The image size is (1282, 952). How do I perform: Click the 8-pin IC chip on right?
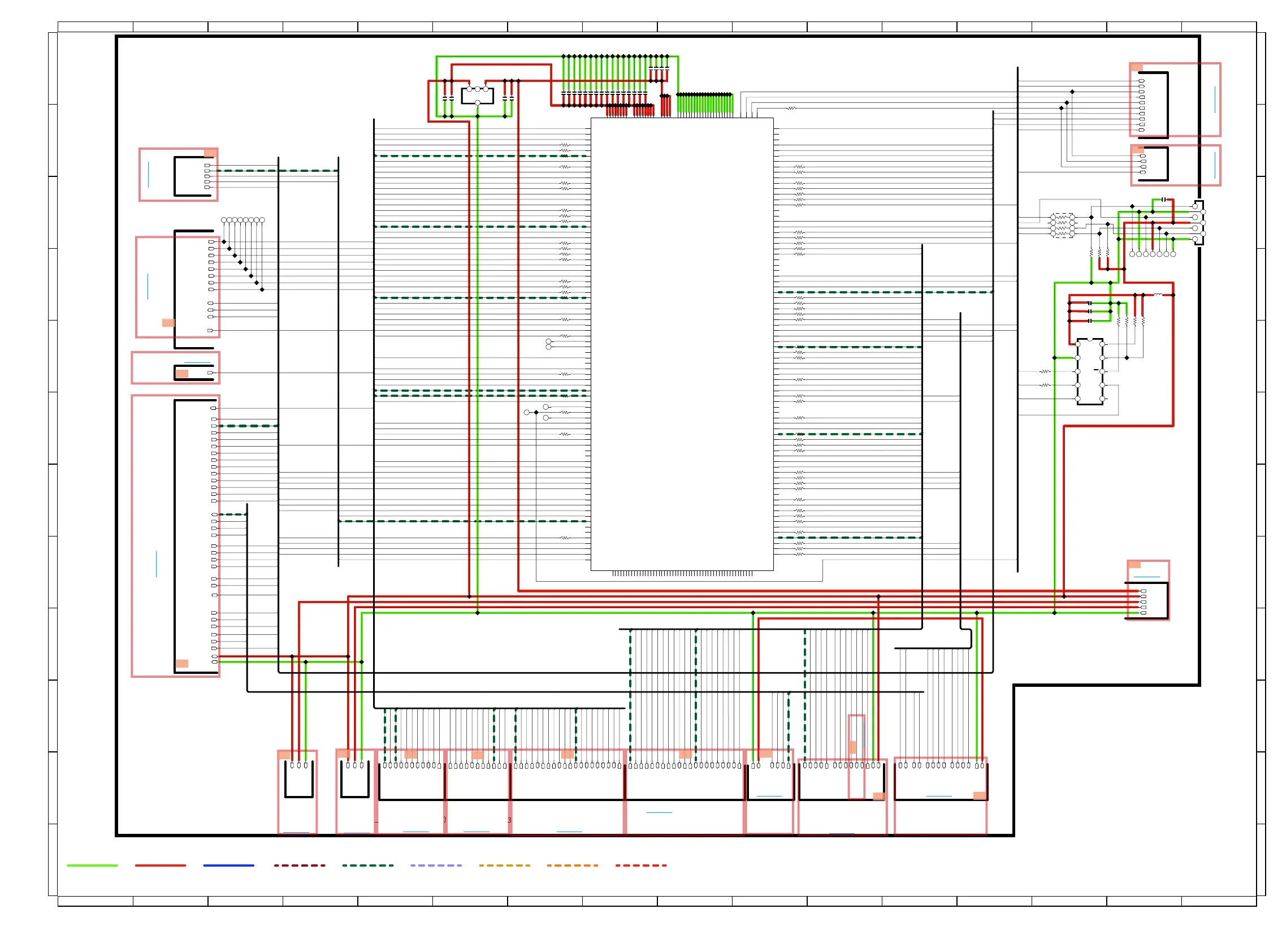1090,371
